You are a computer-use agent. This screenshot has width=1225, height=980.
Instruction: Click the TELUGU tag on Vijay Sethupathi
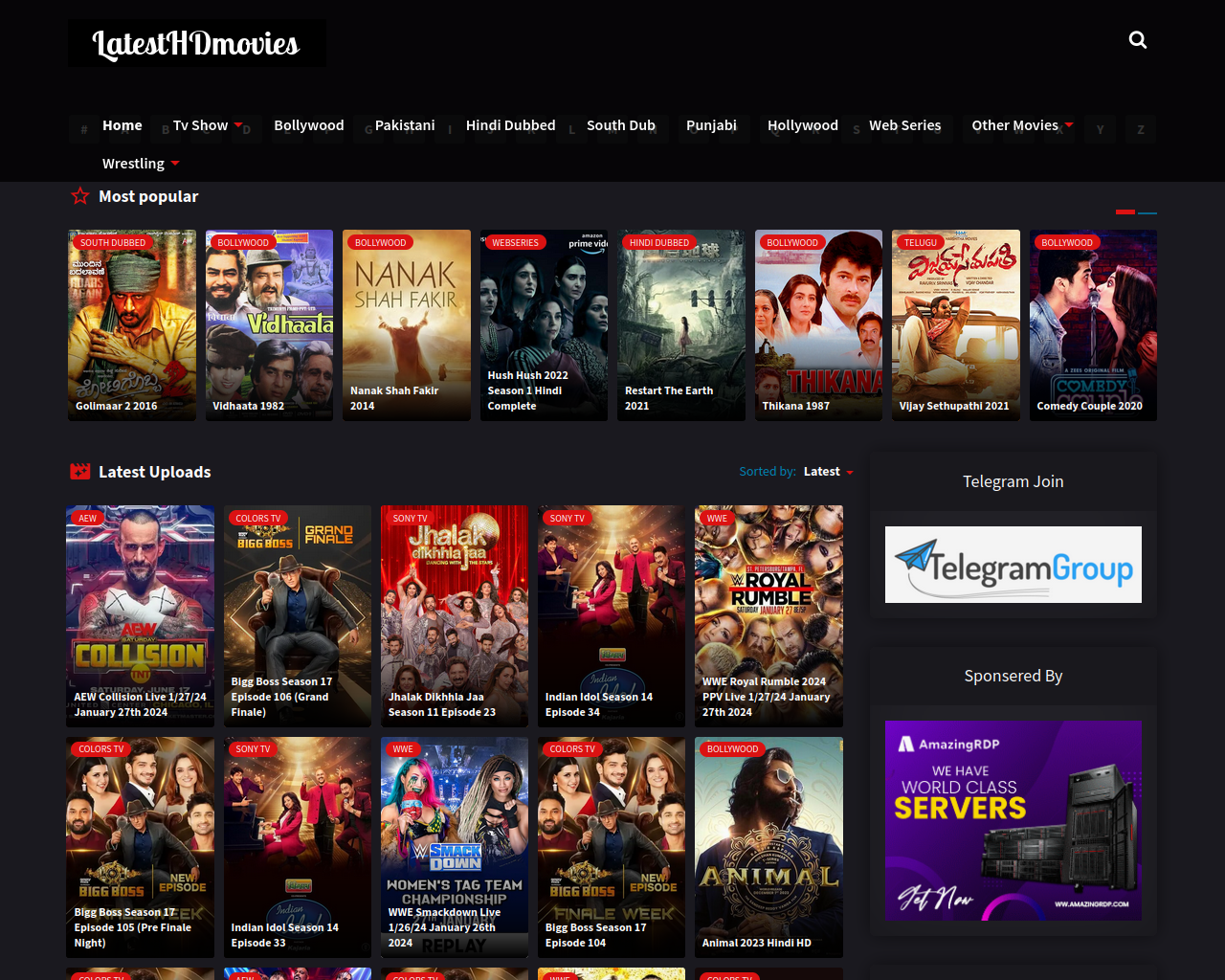click(x=921, y=243)
